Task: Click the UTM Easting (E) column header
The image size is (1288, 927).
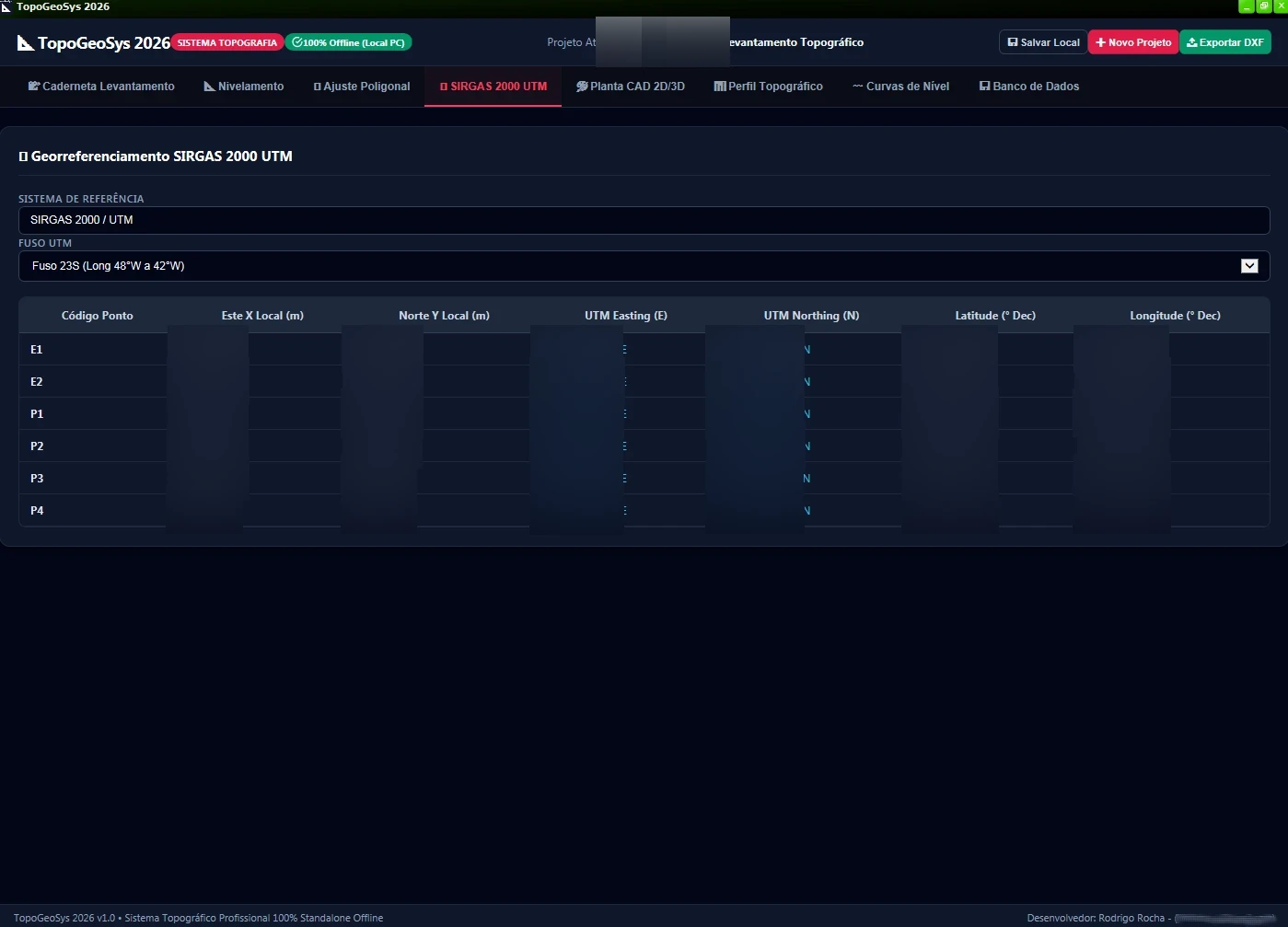Action: pyautogui.click(x=626, y=316)
